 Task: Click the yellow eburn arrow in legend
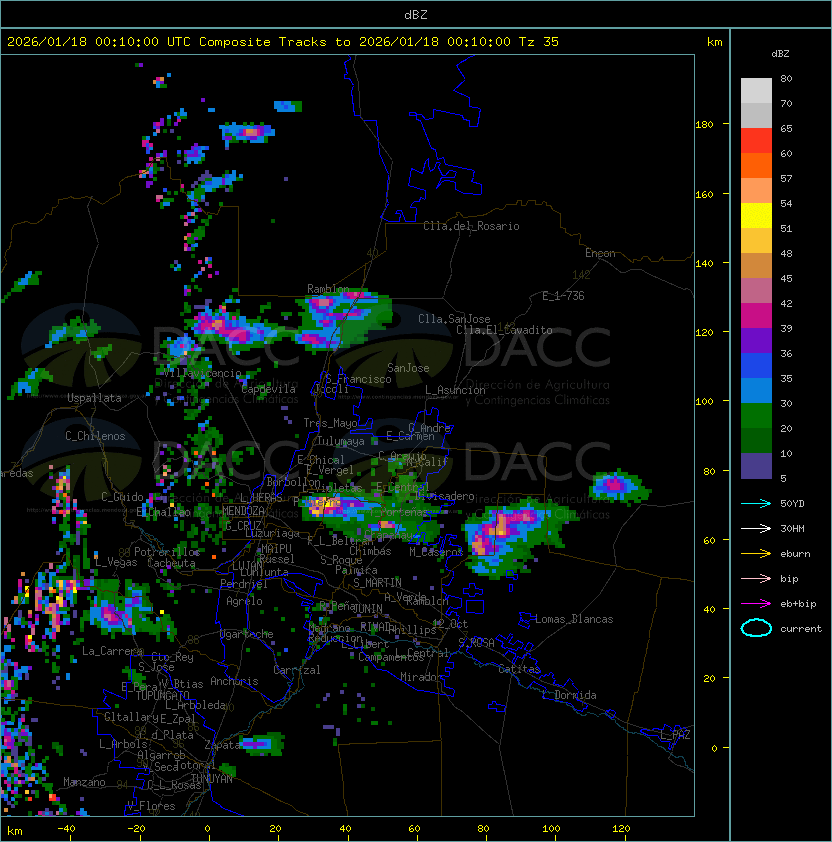point(756,553)
